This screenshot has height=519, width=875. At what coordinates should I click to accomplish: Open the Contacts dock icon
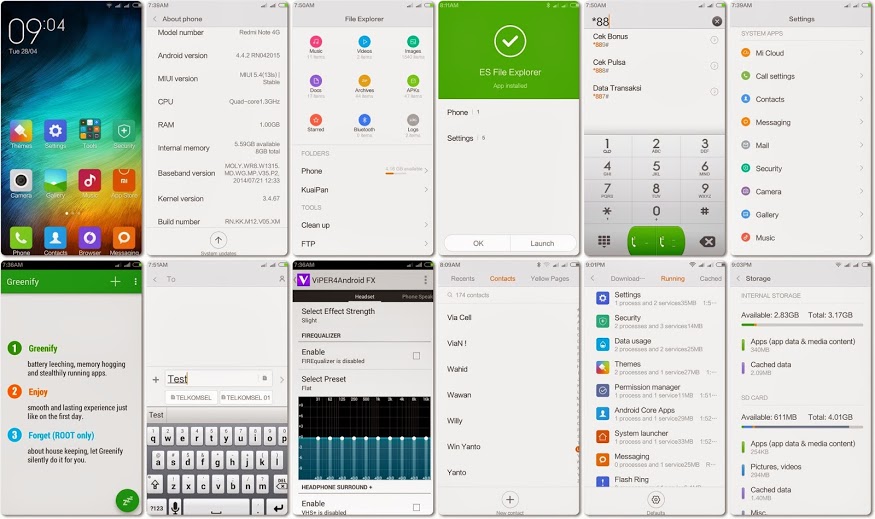point(55,238)
